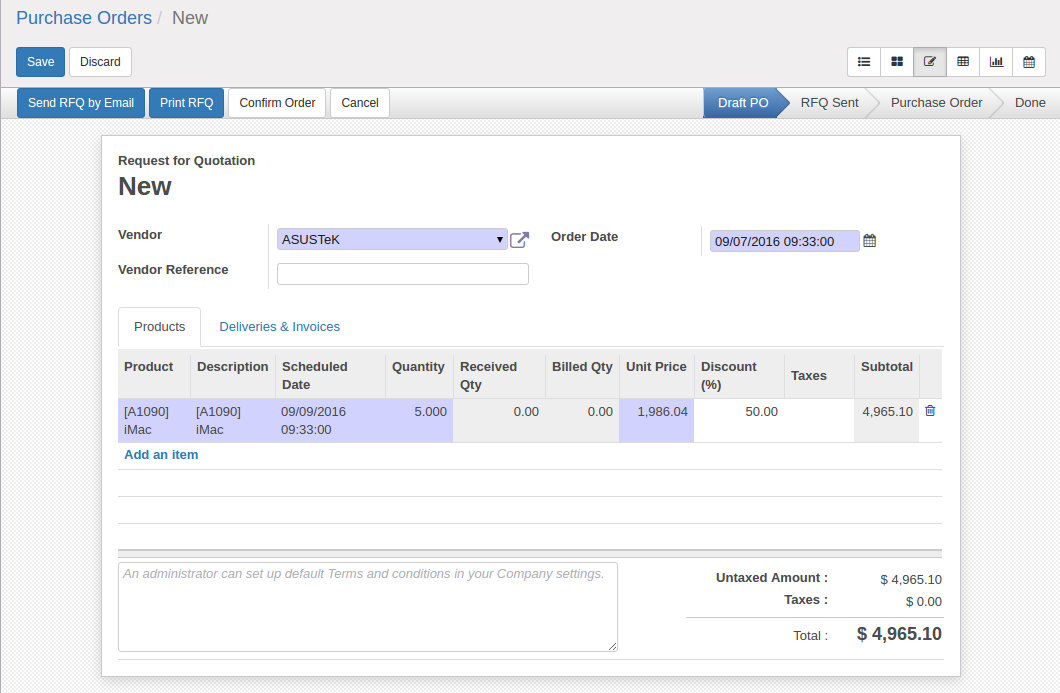Select the form edit view icon
Image resolution: width=1060 pixels, height=693 pixels.
(x=930, y=61)
